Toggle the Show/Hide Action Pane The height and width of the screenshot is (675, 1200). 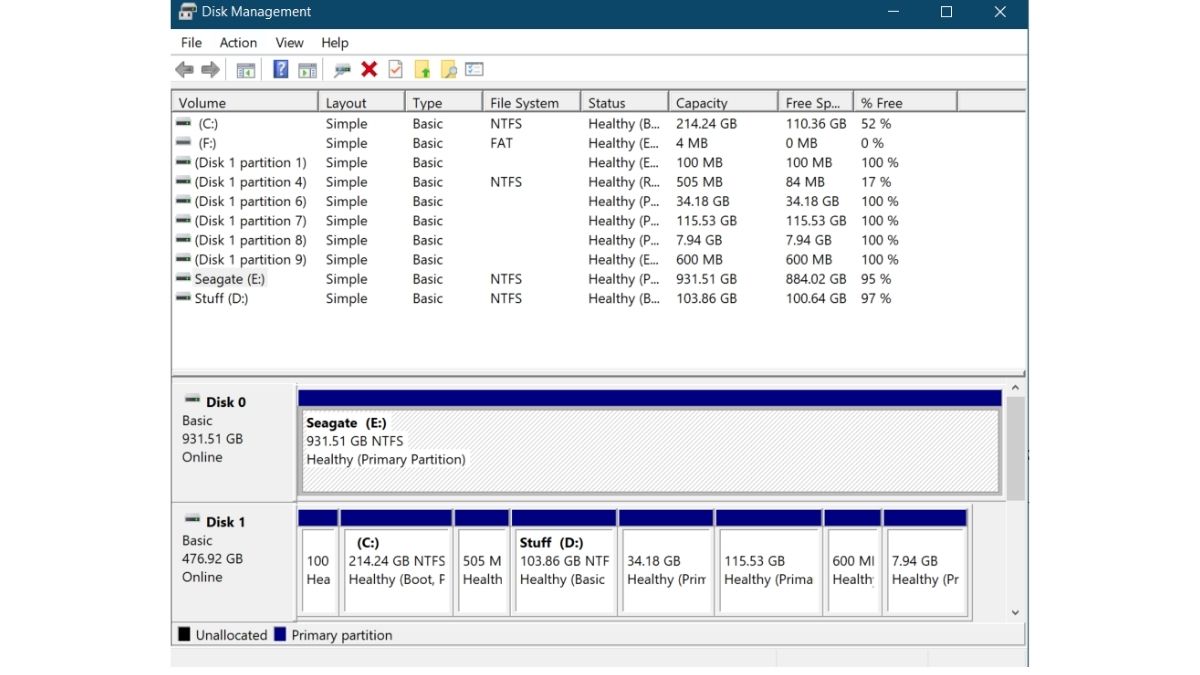pyautogui.click(x=307, y=69)
